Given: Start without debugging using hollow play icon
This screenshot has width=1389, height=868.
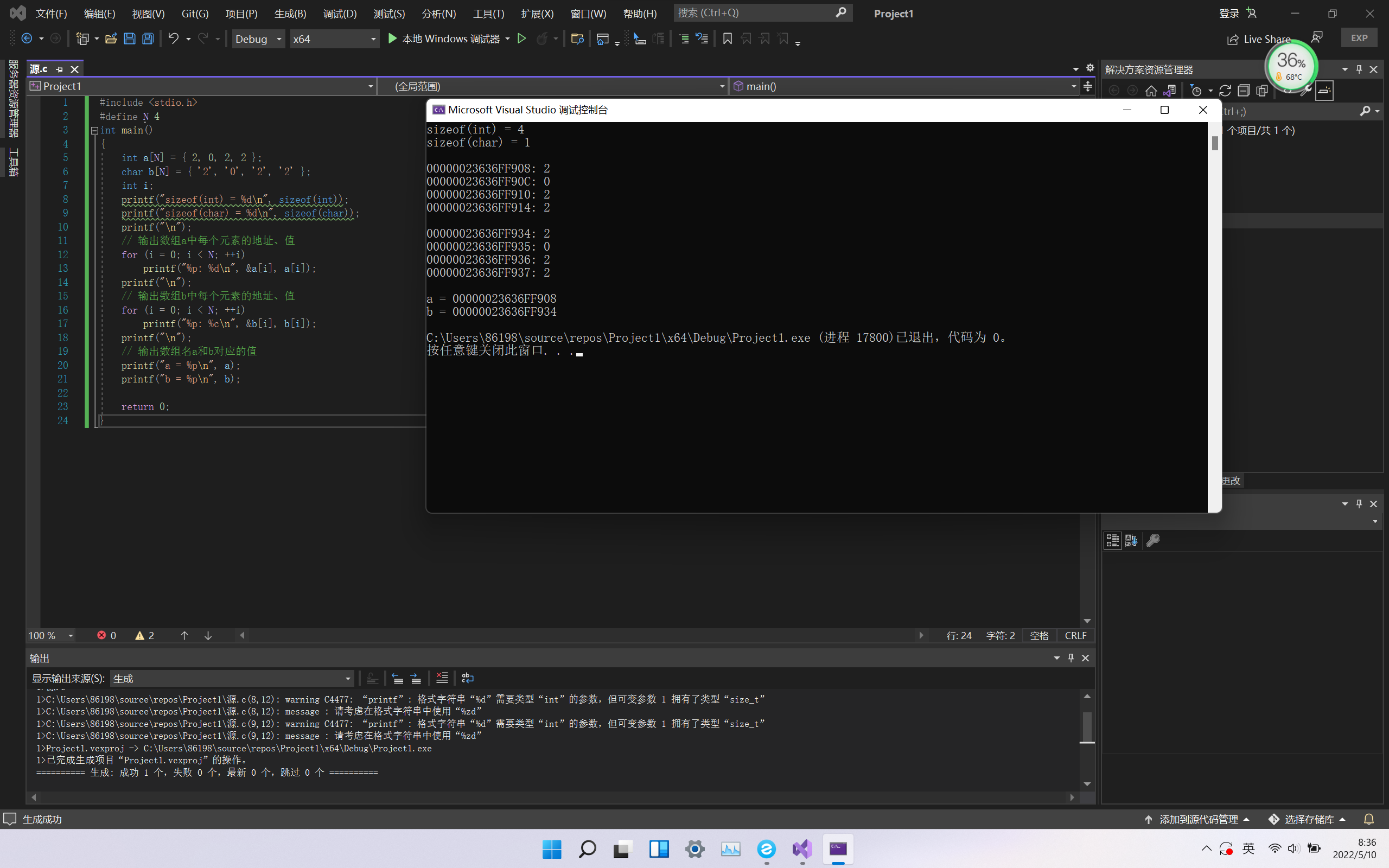Looking at the screenshot, I should 522,39.
